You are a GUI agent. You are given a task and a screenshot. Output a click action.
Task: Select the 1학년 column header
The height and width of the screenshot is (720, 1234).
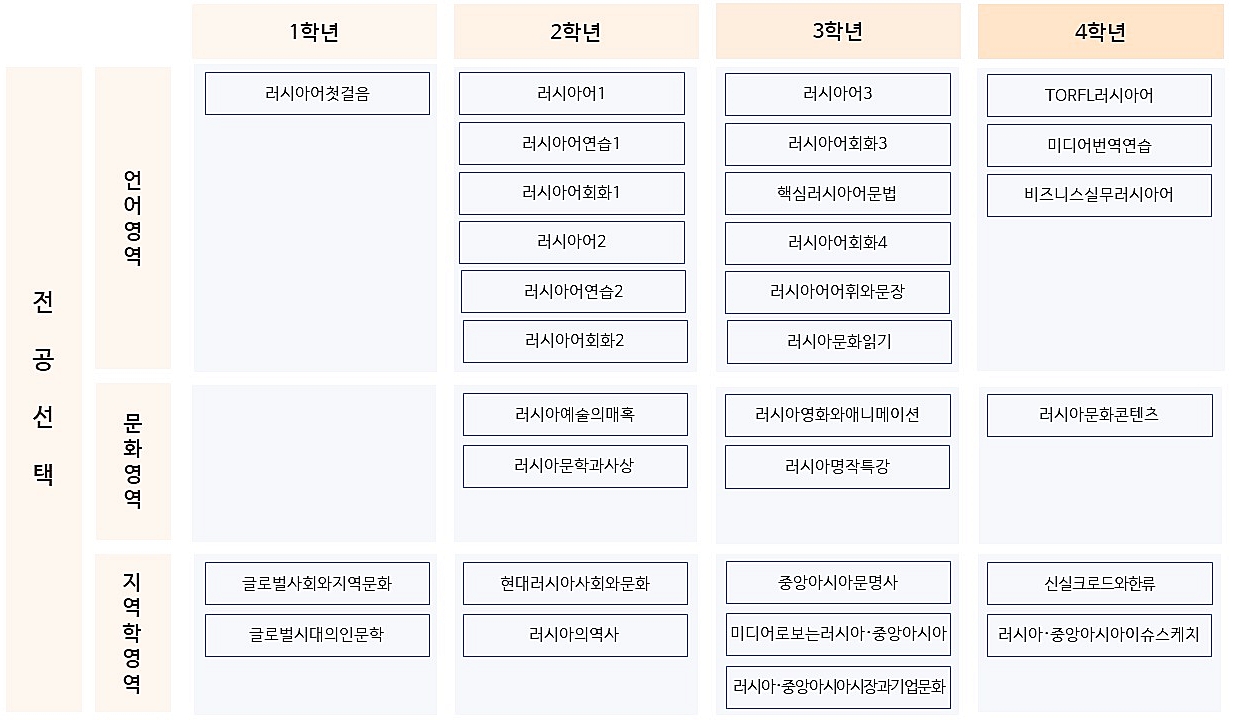click(314, 32)
